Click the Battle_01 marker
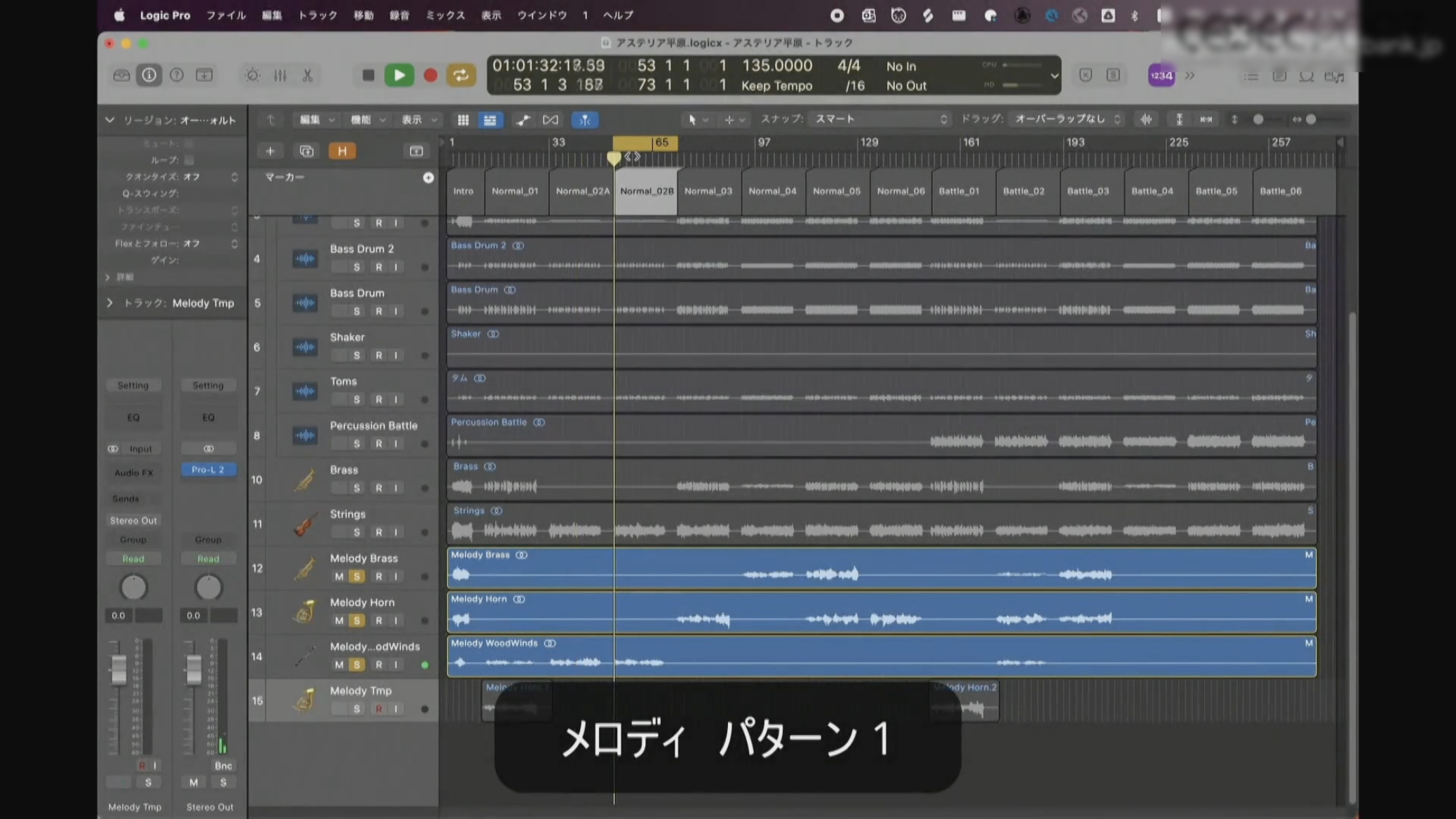 click(959, 191)
